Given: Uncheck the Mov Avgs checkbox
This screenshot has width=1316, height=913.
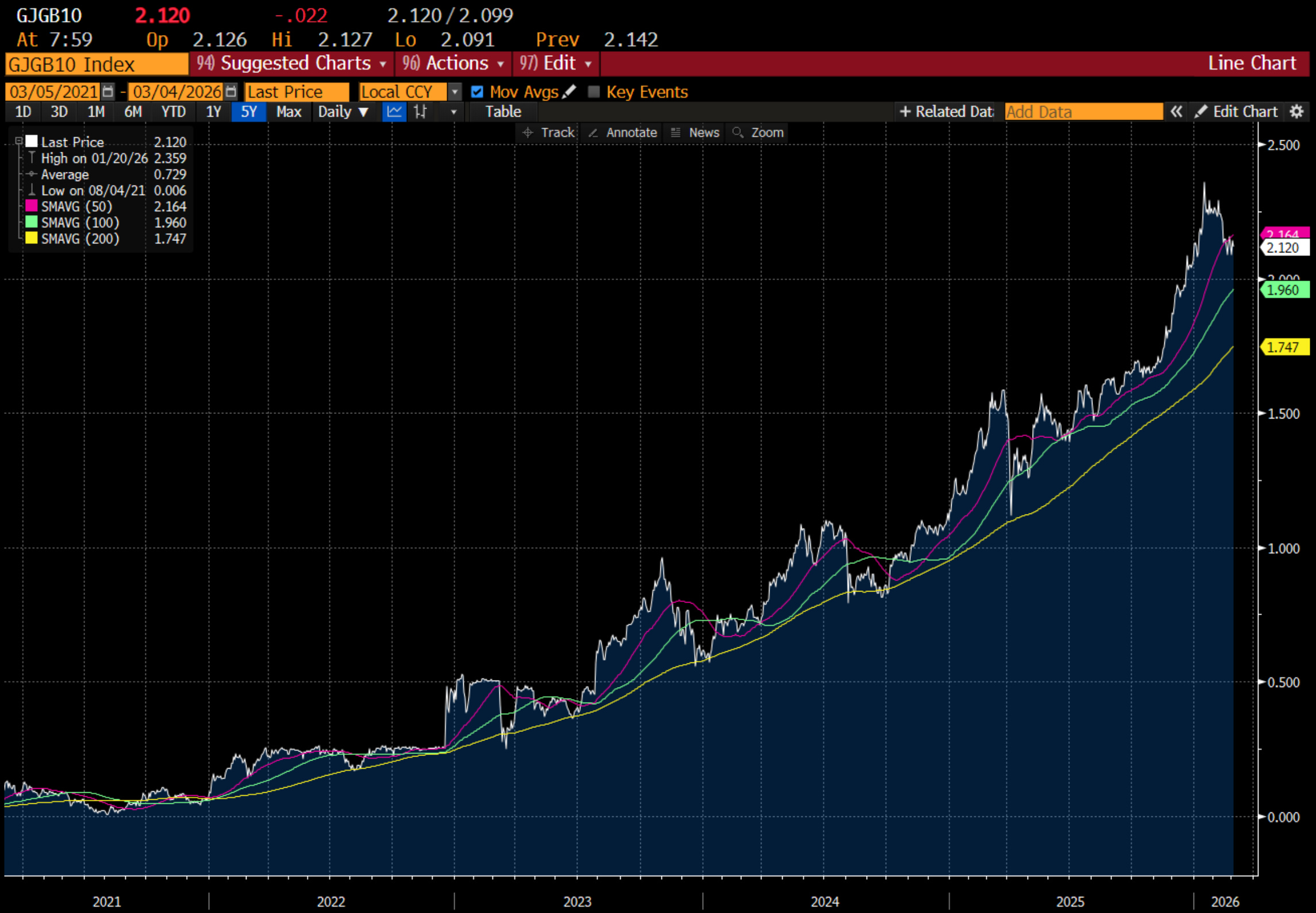Looking at the screenshot, I should 477,92.
